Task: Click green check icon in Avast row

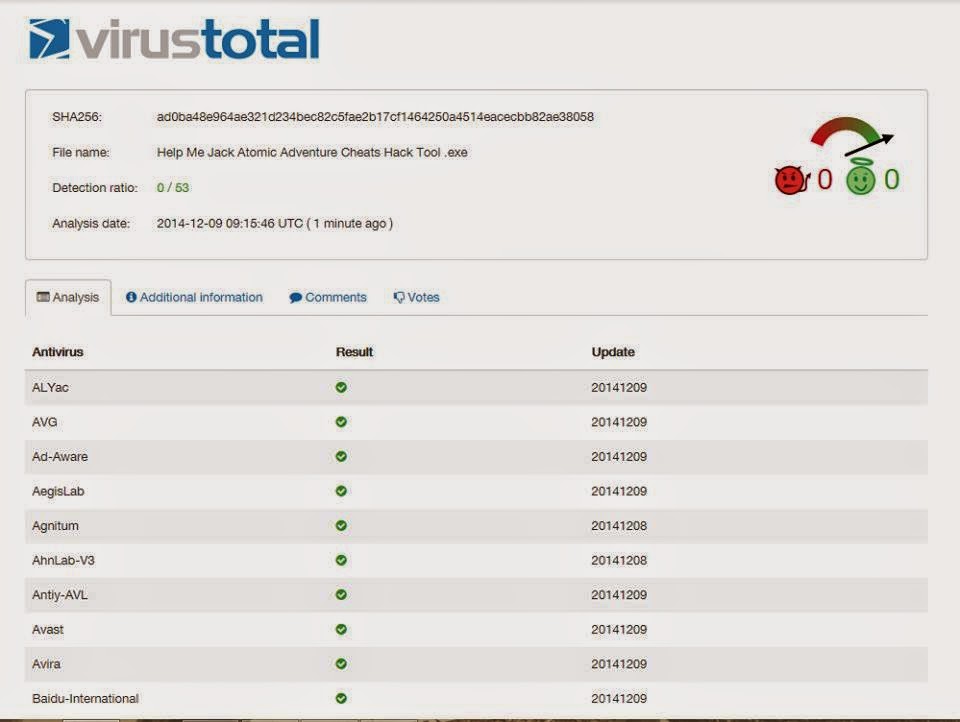Action: click(341, 630)
